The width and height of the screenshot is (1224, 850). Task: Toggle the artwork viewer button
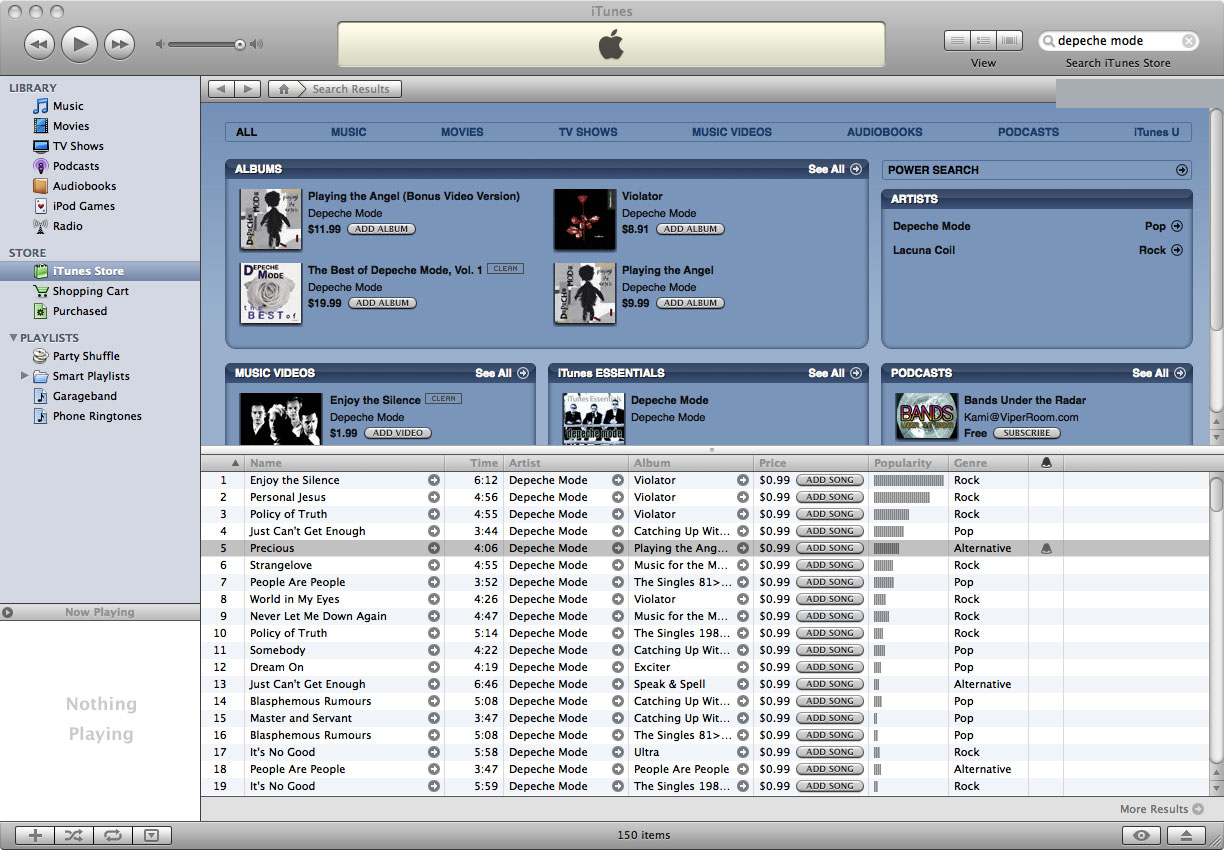151,835
